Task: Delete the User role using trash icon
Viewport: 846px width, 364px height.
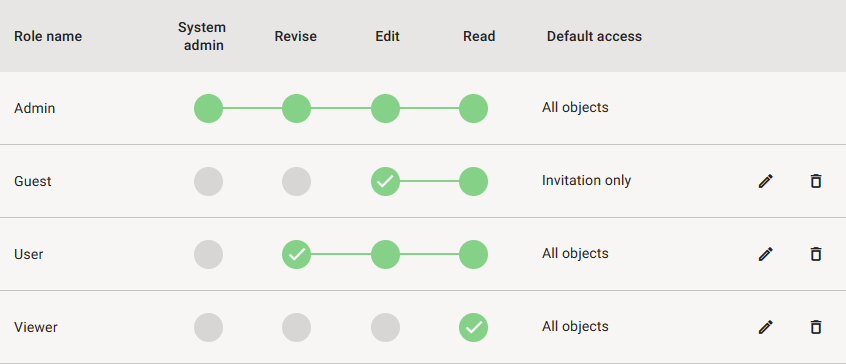Action: [816, 254]
